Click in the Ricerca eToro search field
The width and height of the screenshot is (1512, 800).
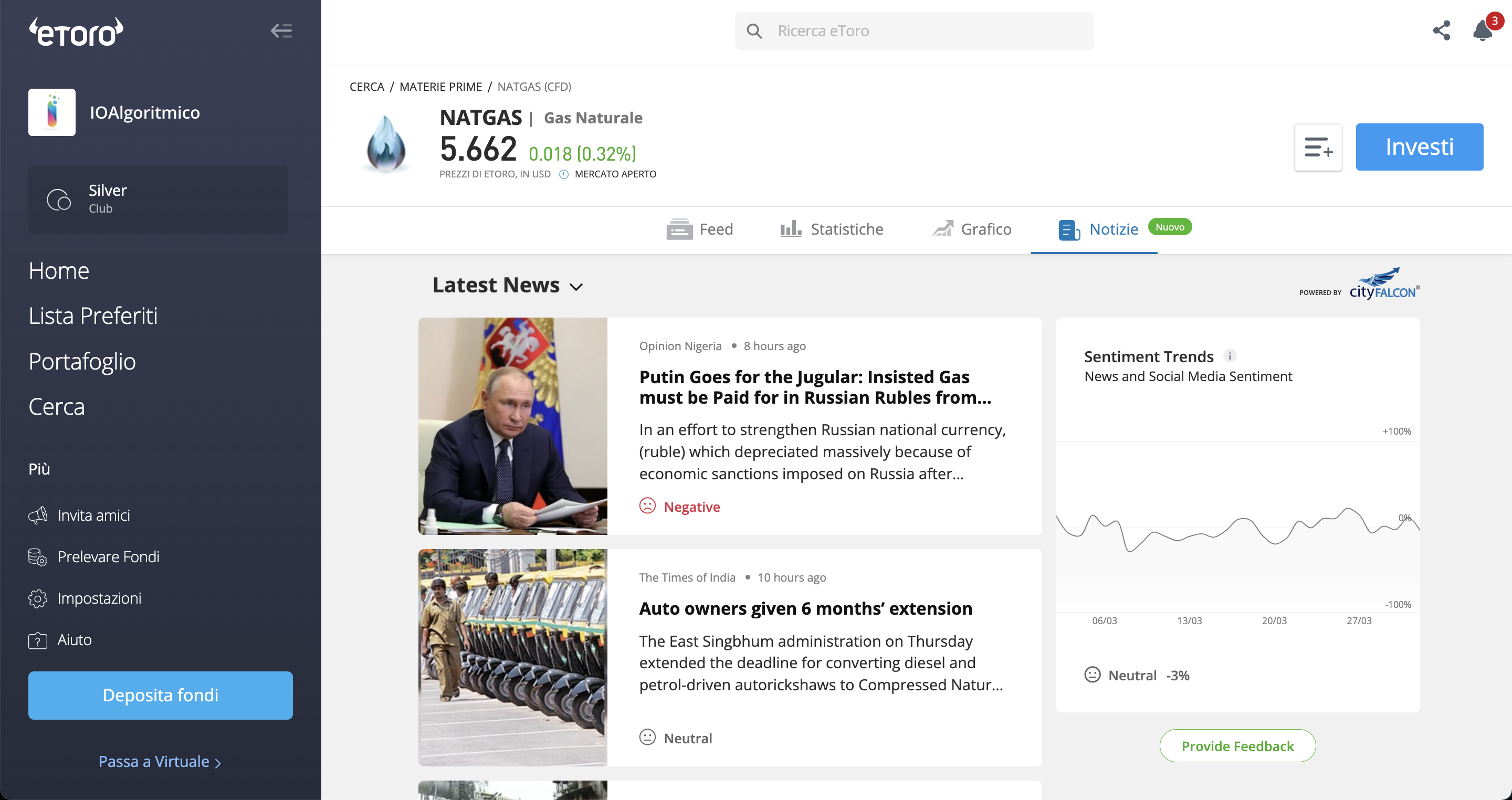pyautogui.click(x=914, y=30)
